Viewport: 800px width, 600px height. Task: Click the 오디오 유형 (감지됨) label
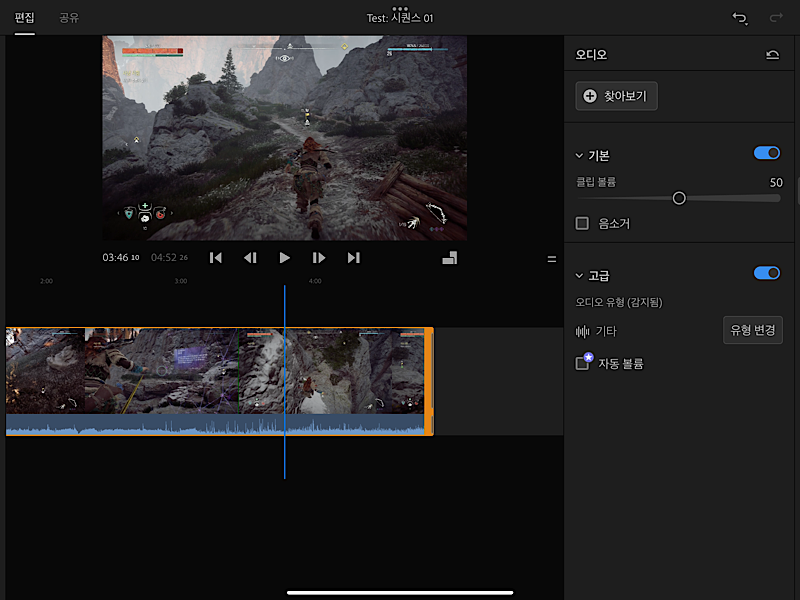point(619,302)
